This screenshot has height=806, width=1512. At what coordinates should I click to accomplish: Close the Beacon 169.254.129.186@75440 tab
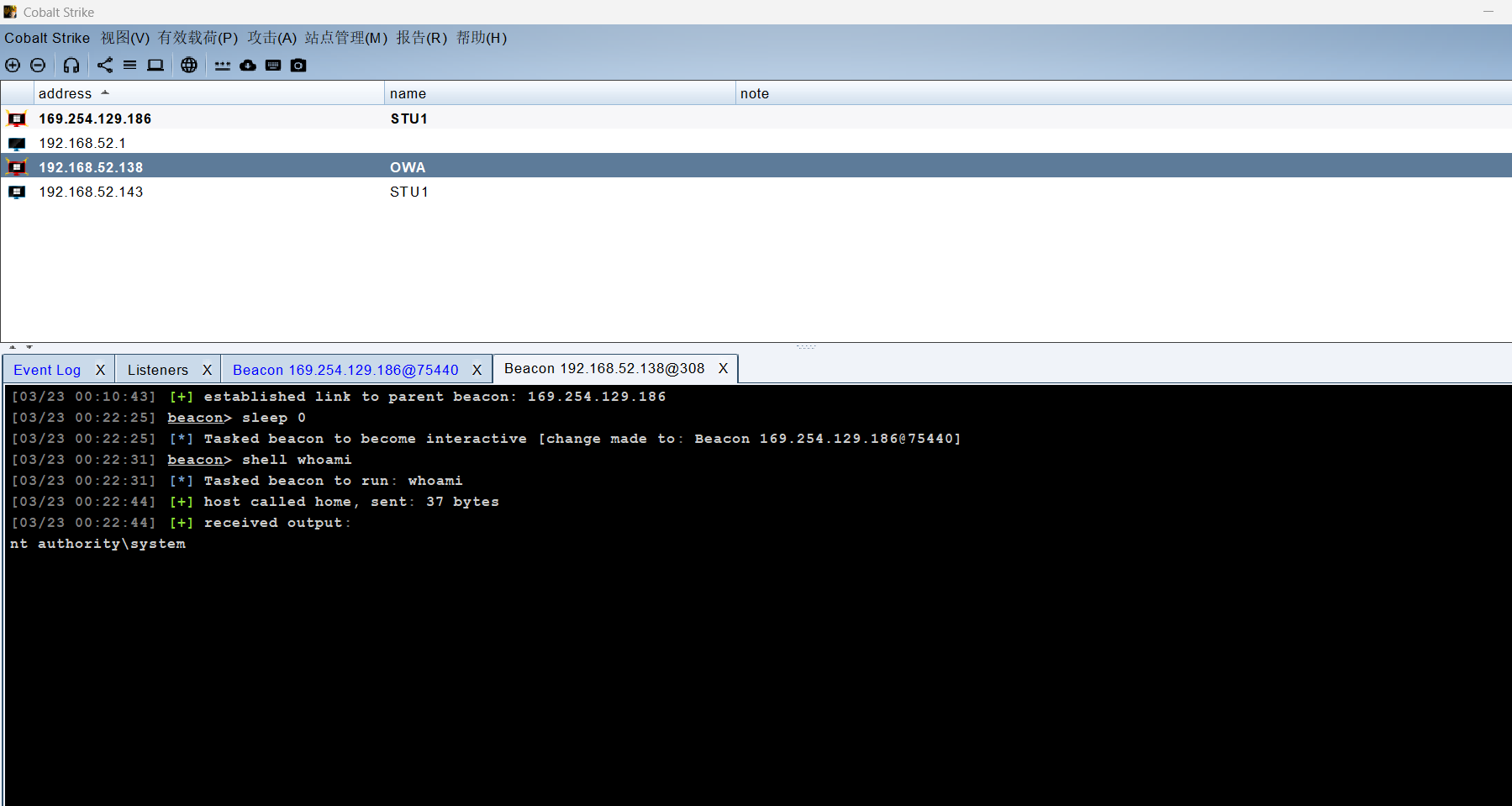point(477,370)
